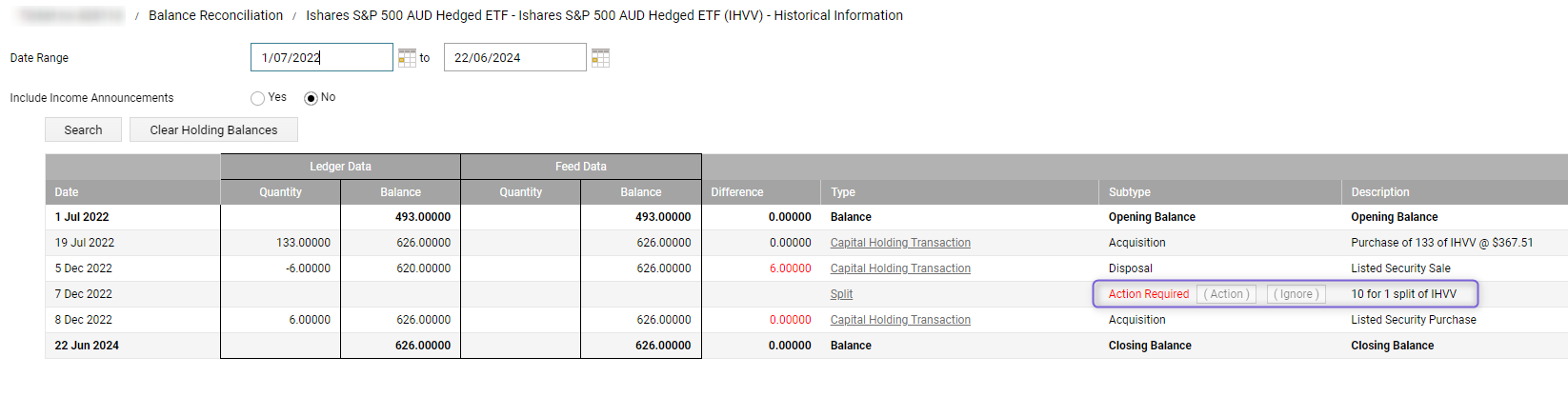
Task: Select No for Include Income Announcements
Action: click(311, 98)
